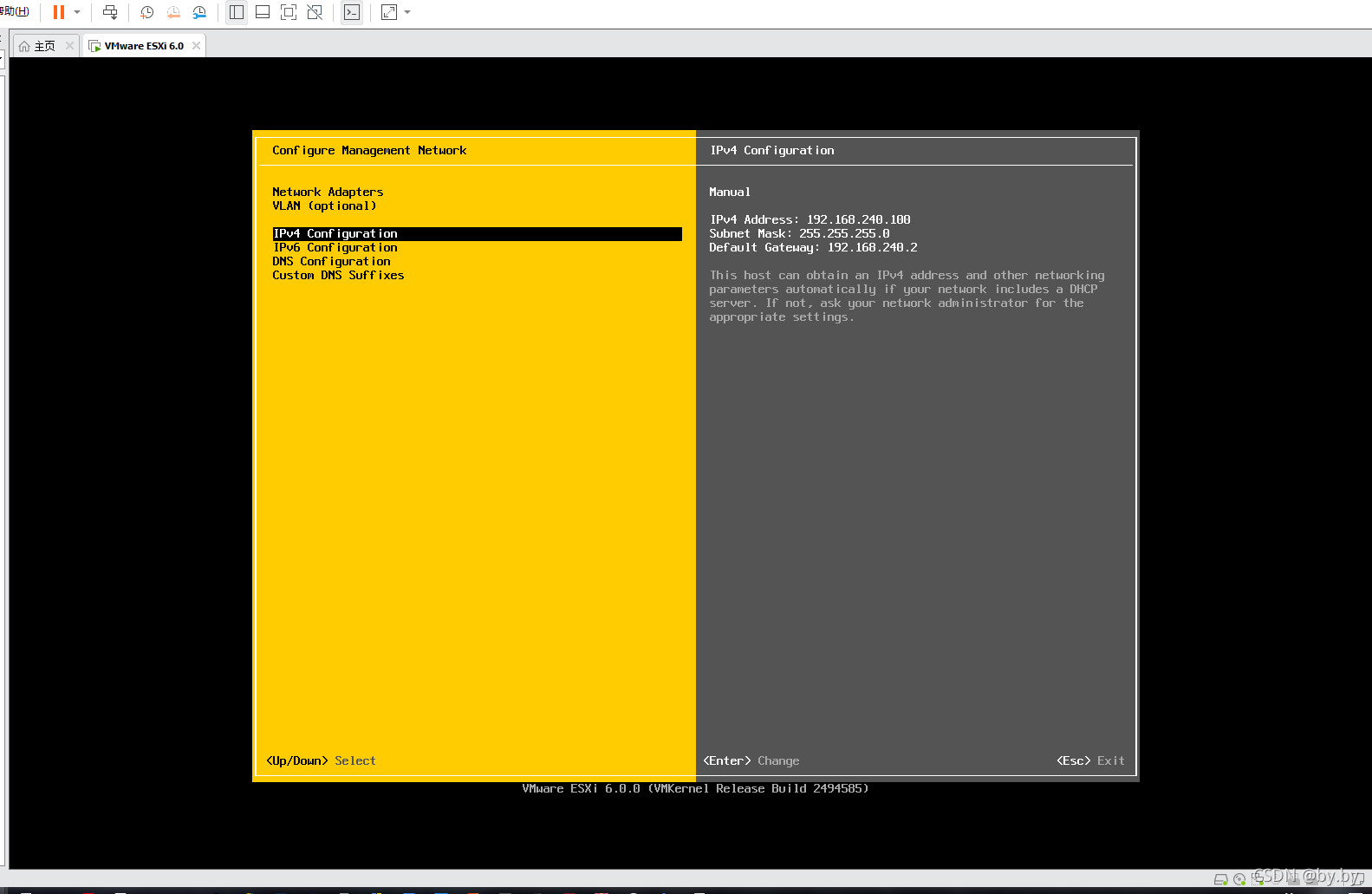Screen dimensions: 1372x894
Task: Select DNS Configuration entry
Action: pyautogui.click(x=331, y=261)
